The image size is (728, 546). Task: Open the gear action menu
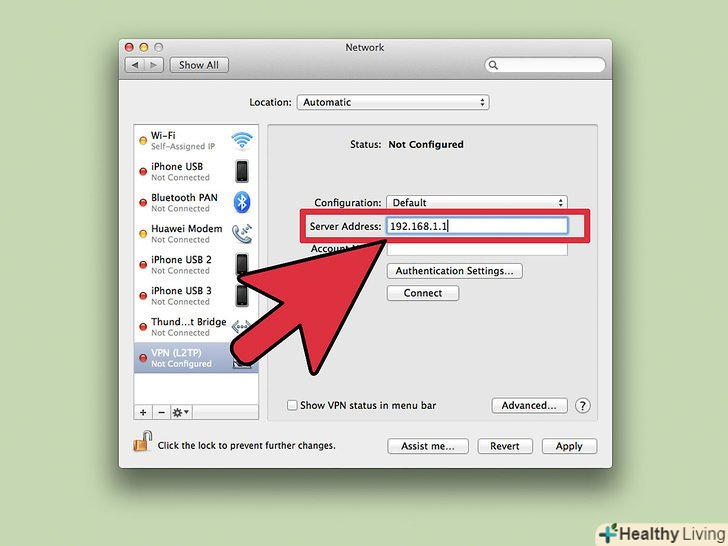(181, 412)
